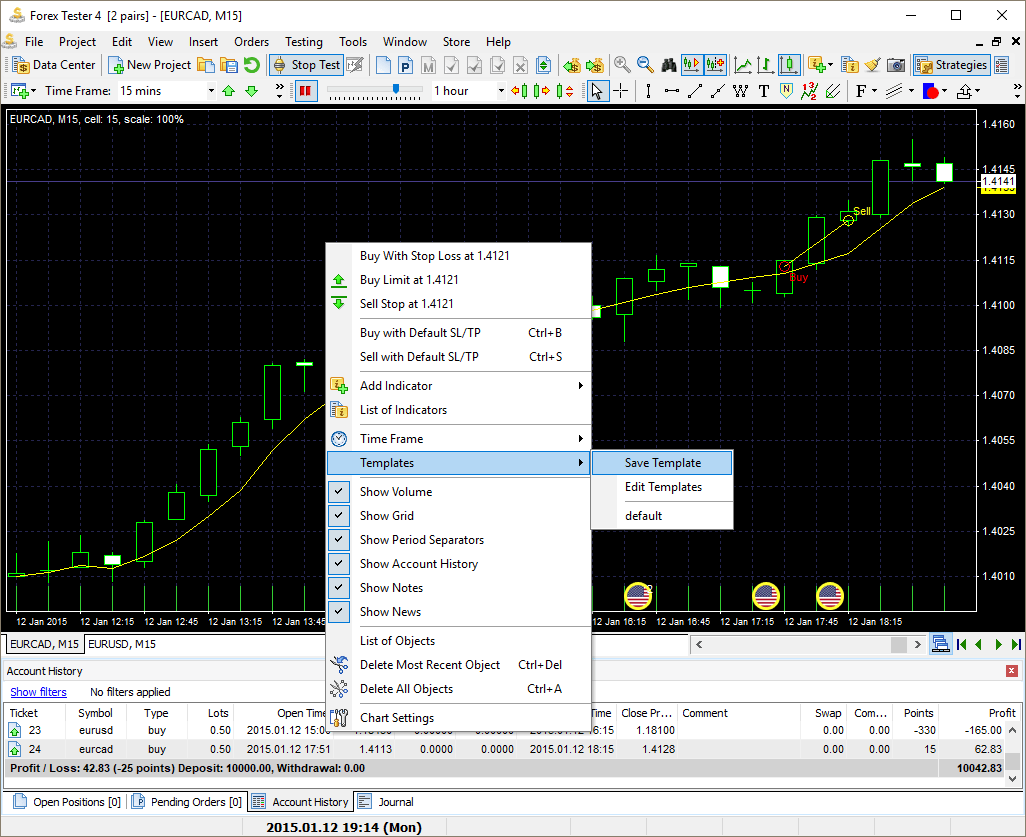
Task: Click the horizontal chart scrollbar thumb
Action: click(x=899, y=645)
